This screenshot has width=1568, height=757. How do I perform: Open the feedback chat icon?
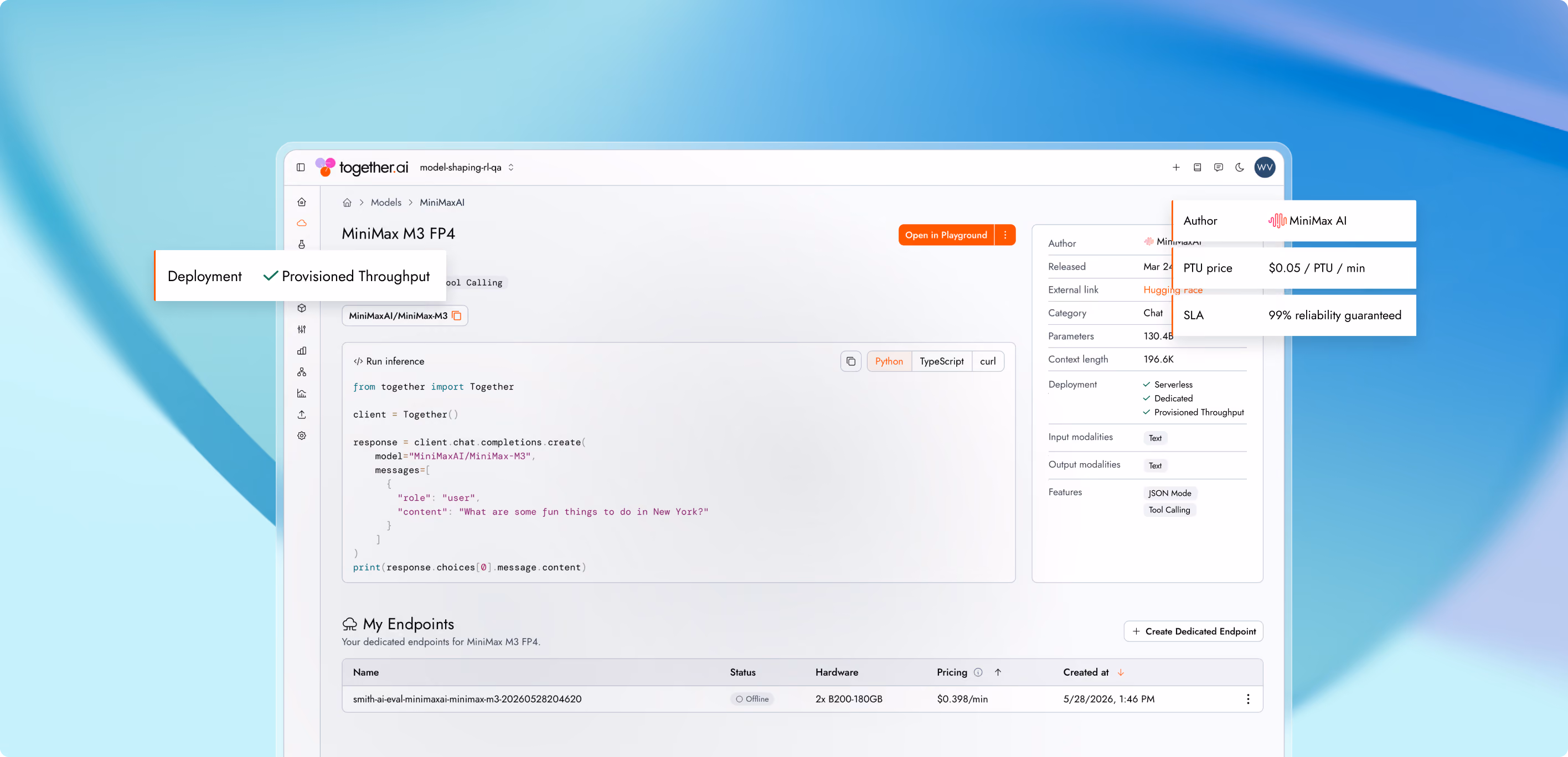coord(1219,167)
